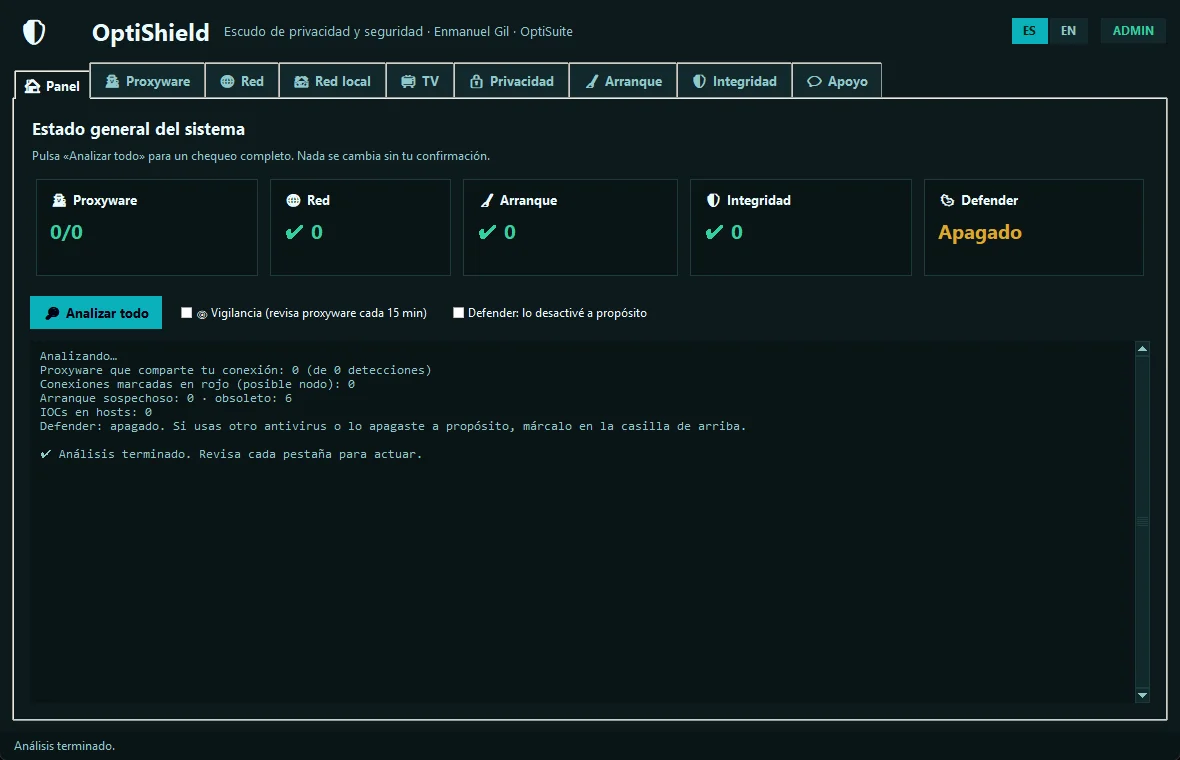Click the eye icon beside Vigilancia
The width and height of the screenshot is (1180, 760).
click(202, 315)
